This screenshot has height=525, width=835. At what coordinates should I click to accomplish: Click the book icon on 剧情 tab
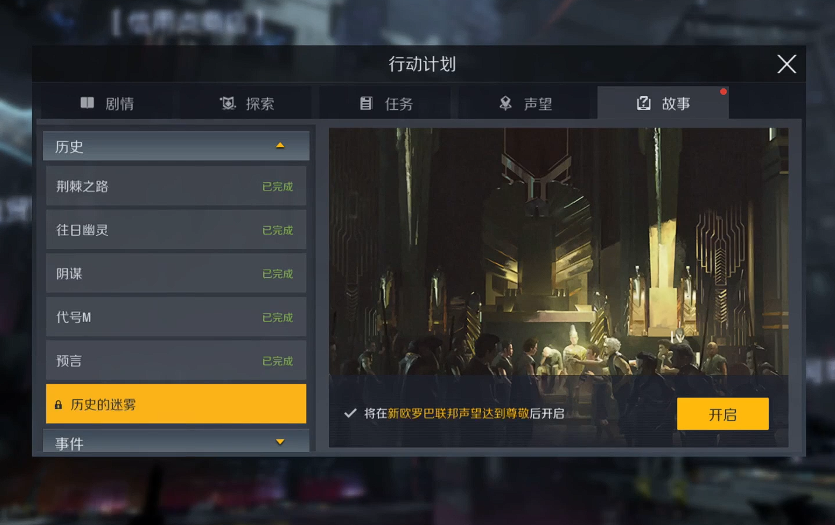click(x=87, y=103)
